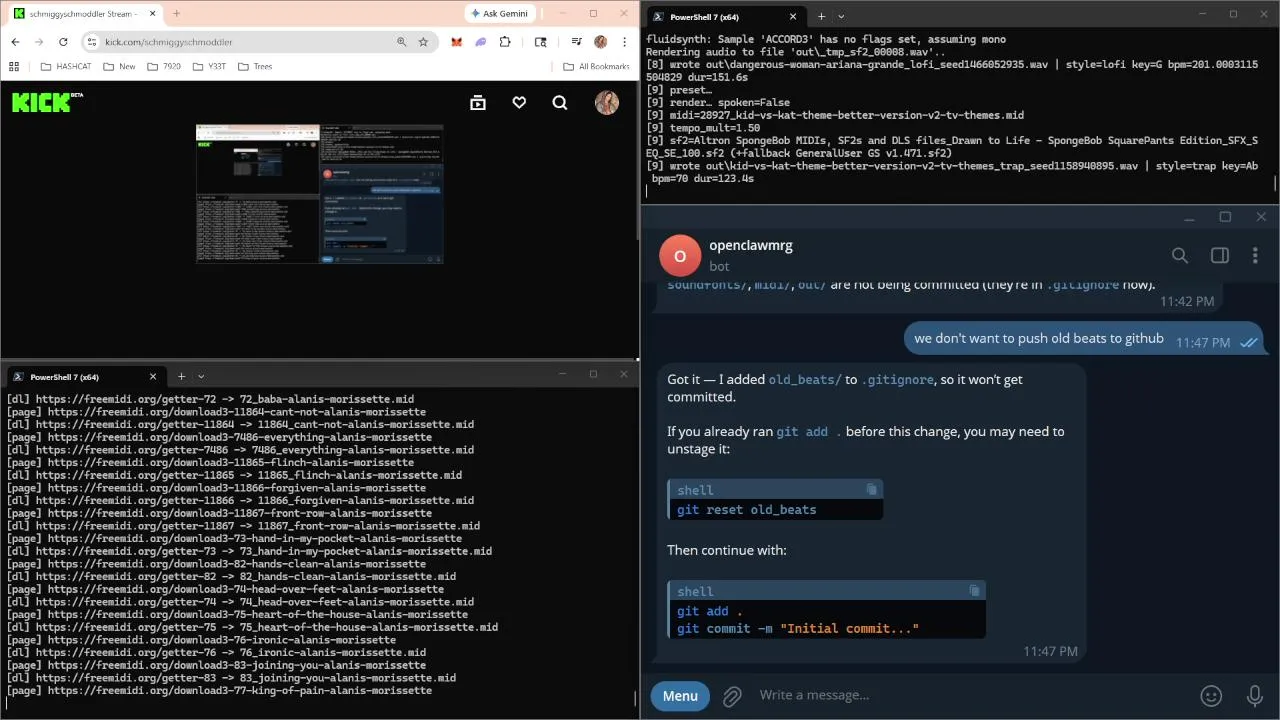The height and width of the screenshot is (720, 1280).
Task: Close the PowerShell tab in top-right terminal
Action: coord(793,16)
